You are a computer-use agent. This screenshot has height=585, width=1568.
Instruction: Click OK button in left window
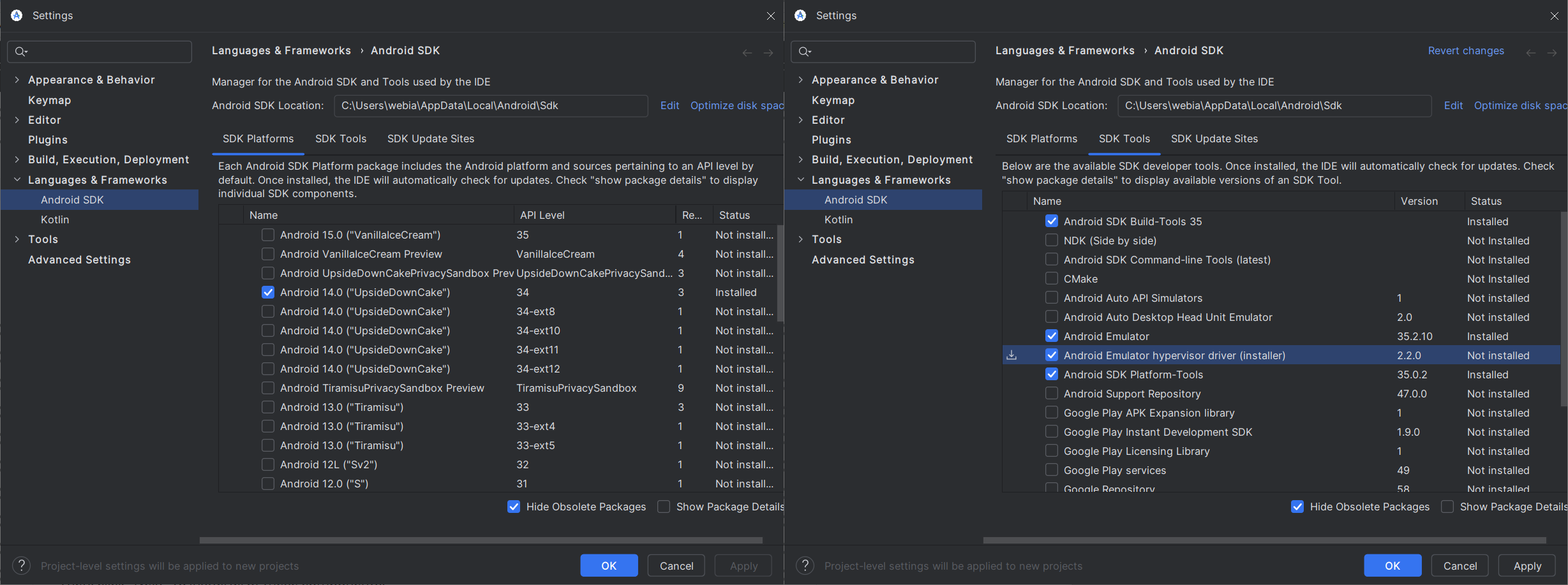609,565
